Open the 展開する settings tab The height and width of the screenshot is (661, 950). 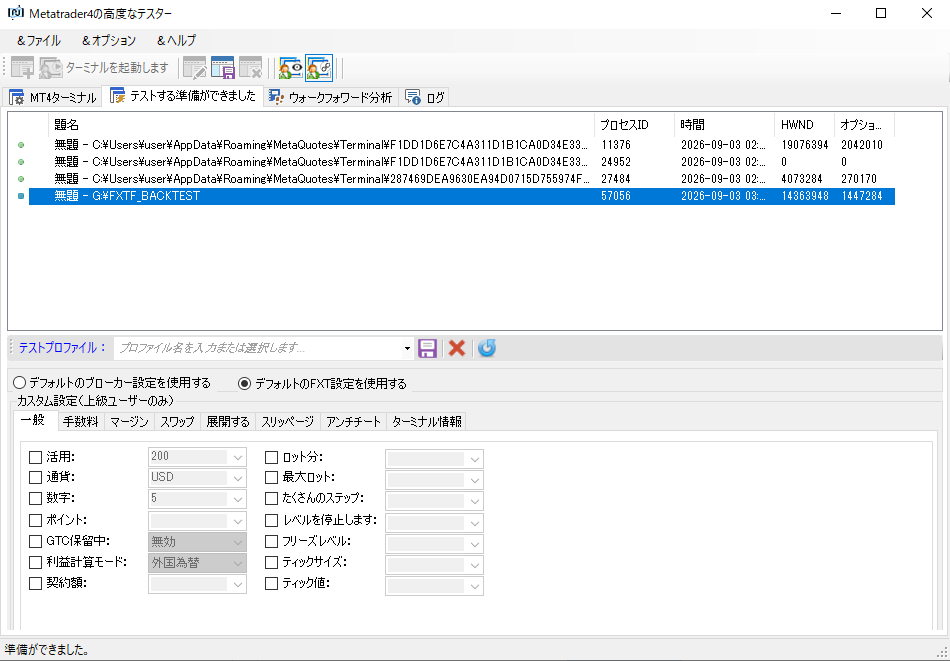[228, 422]
